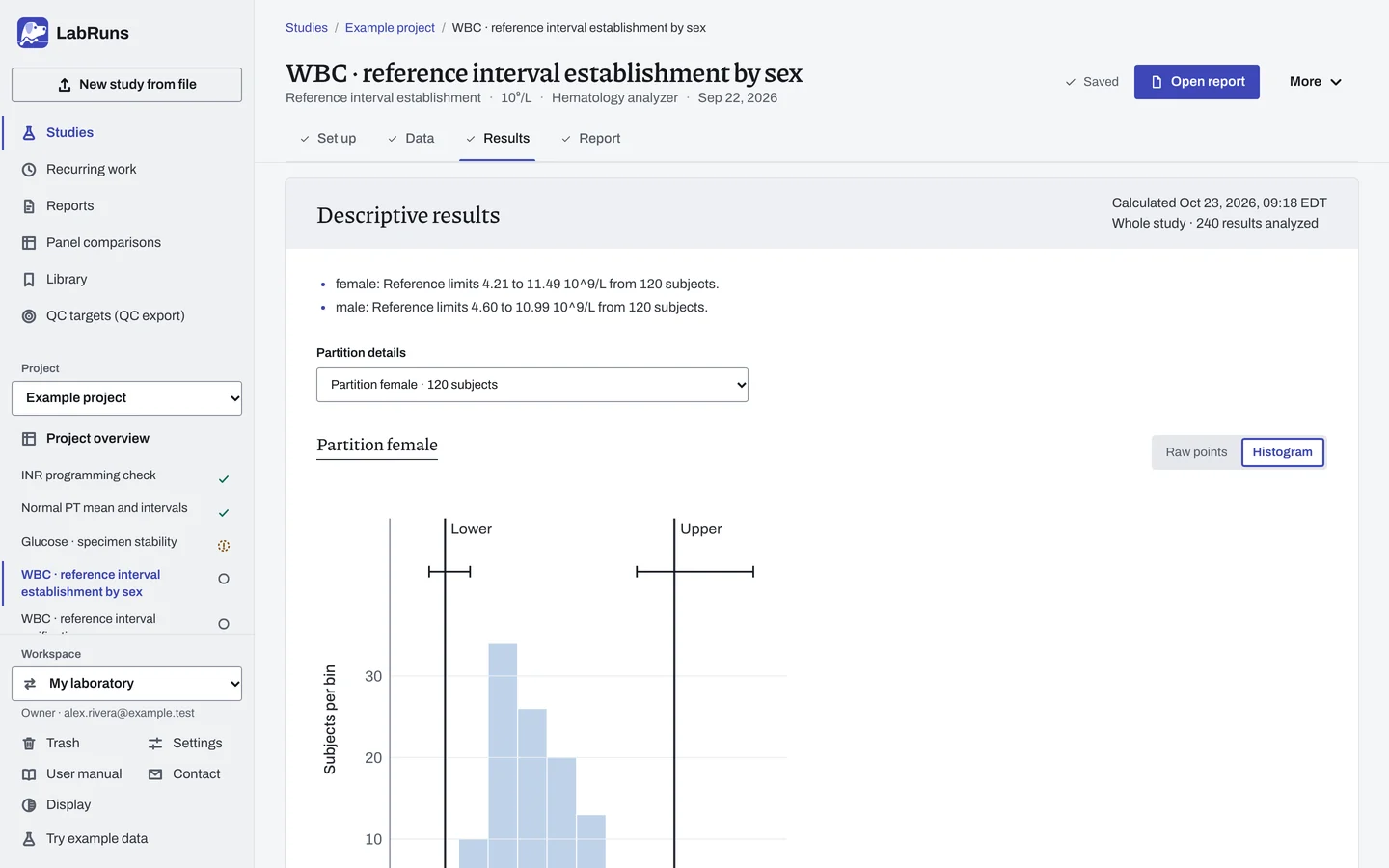Click the LabRuns logo icon
The height and width of the screenshot is (868, 1389).
tap(33, 33)
